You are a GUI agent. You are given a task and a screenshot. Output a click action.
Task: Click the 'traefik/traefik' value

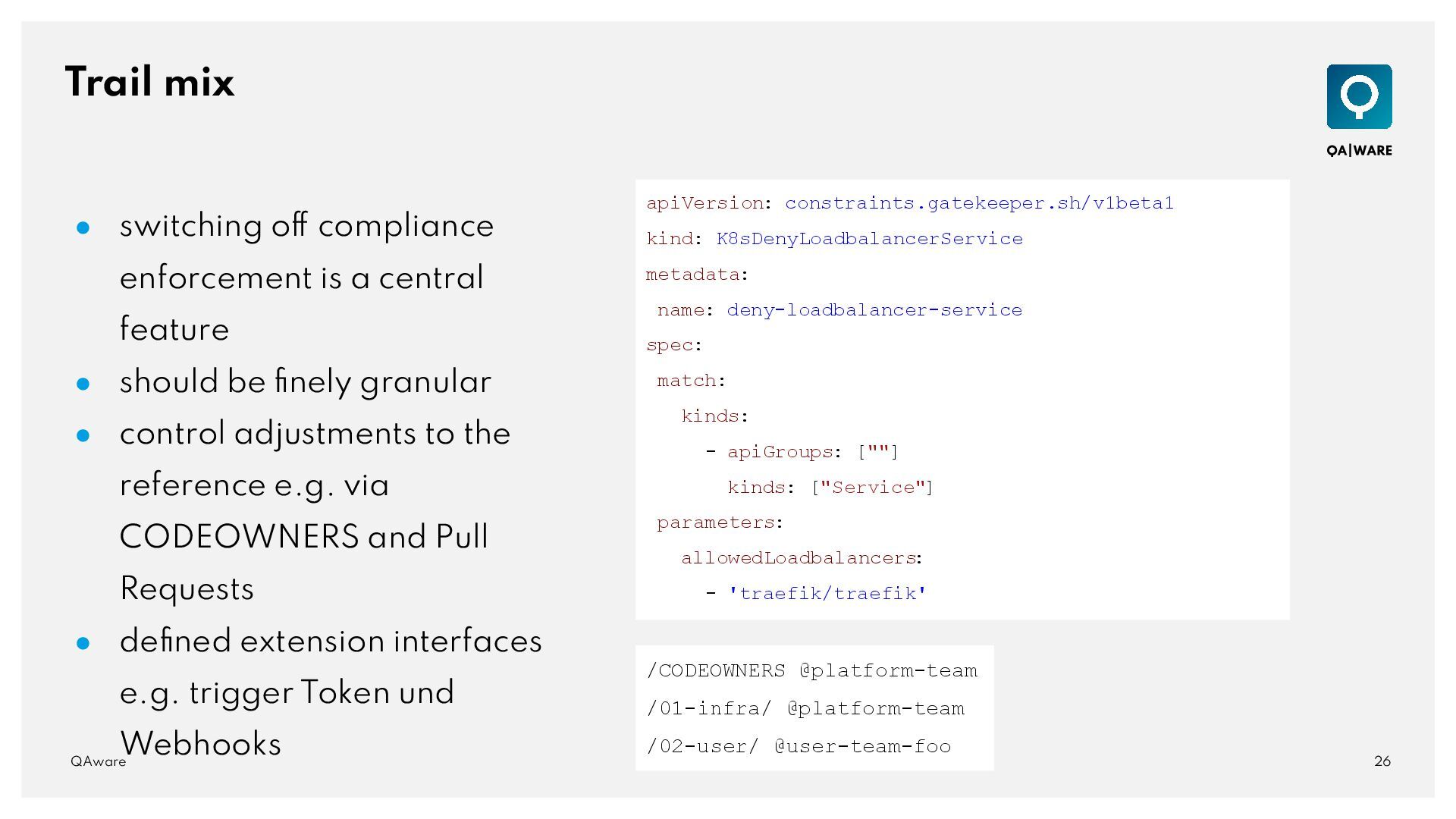pos(827,594)
